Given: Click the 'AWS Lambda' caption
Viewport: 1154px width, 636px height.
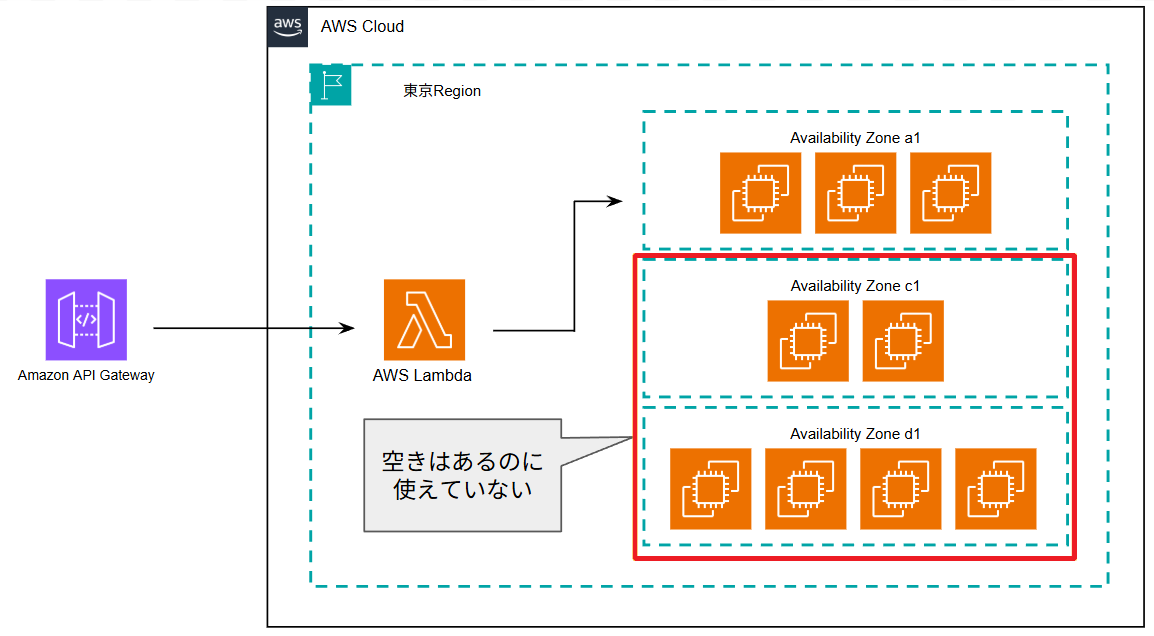Looking at the screenshot, I should 422,375.
